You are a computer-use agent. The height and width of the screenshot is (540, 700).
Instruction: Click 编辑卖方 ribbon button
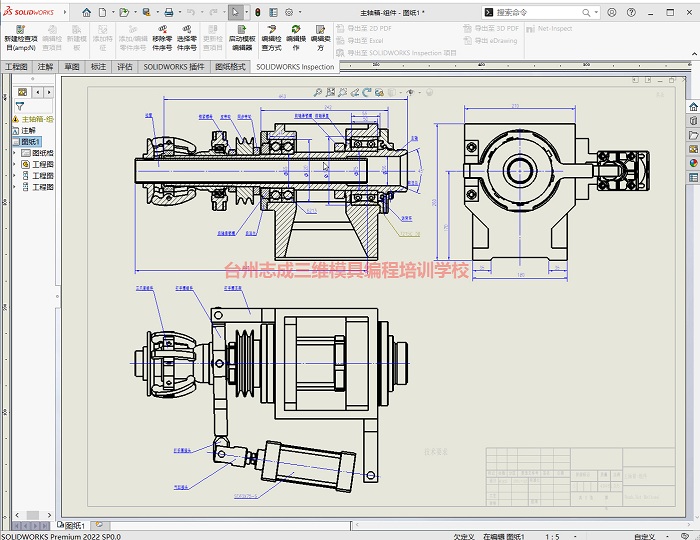click(x=321, y=38)
